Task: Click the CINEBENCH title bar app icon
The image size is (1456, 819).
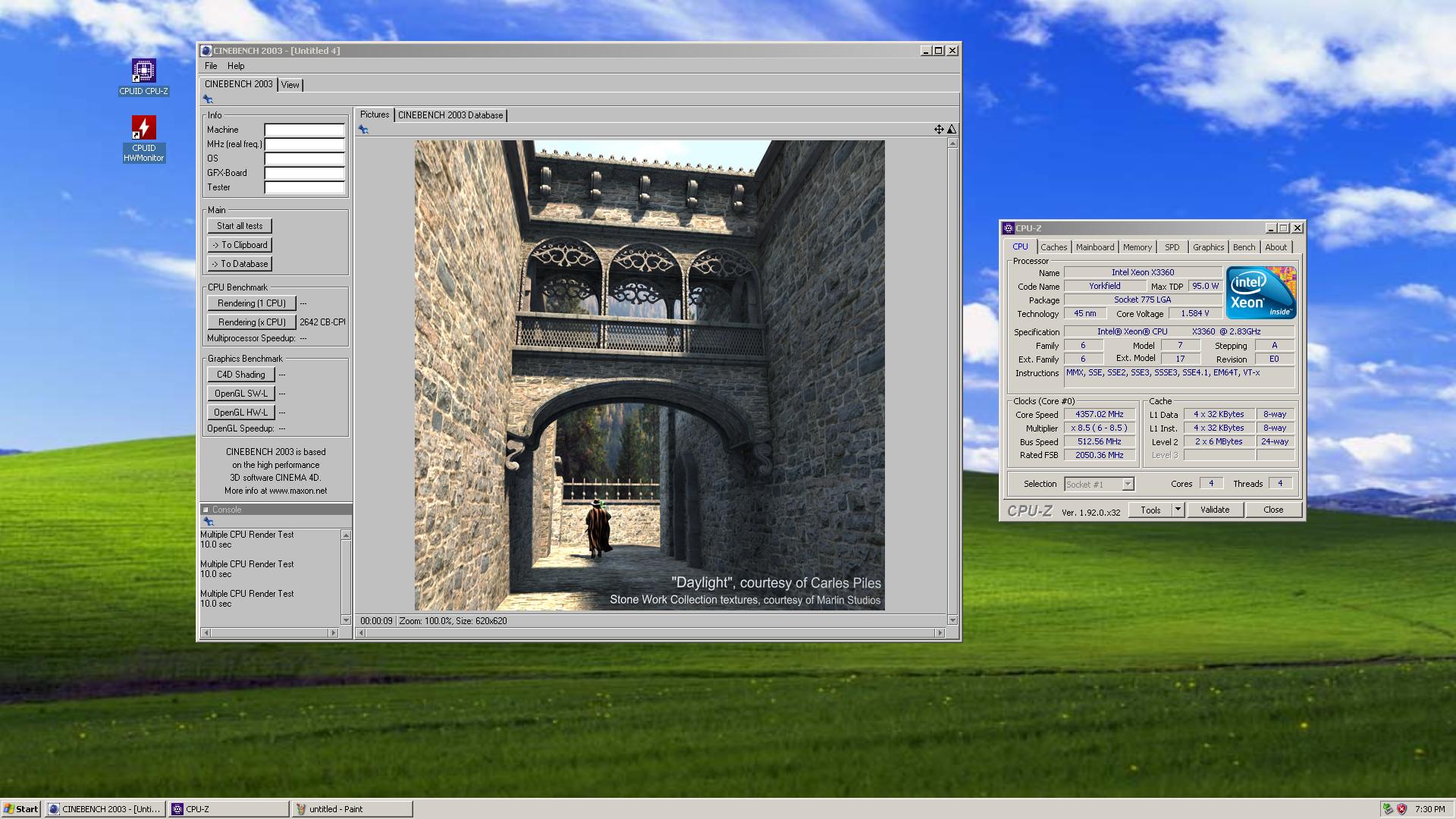Action: tap(206, 51)
